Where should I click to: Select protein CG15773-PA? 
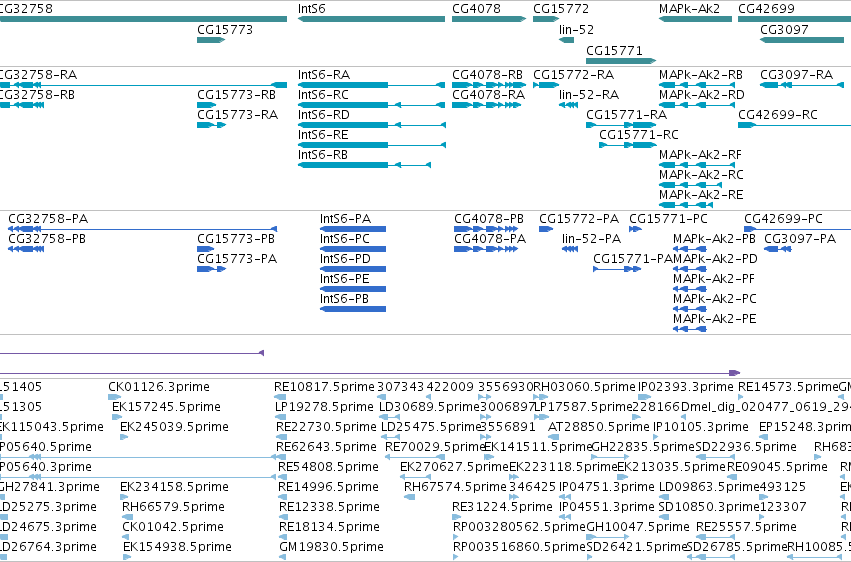(x=212, y=270)
